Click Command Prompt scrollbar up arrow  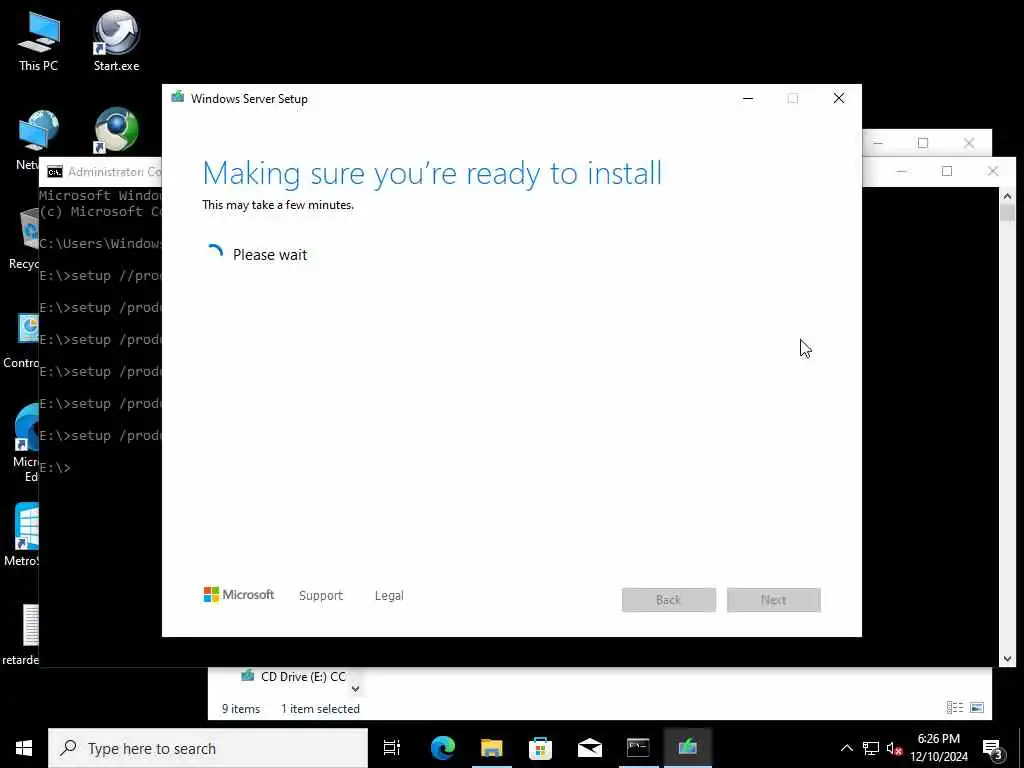click(x=1007, y=196)
